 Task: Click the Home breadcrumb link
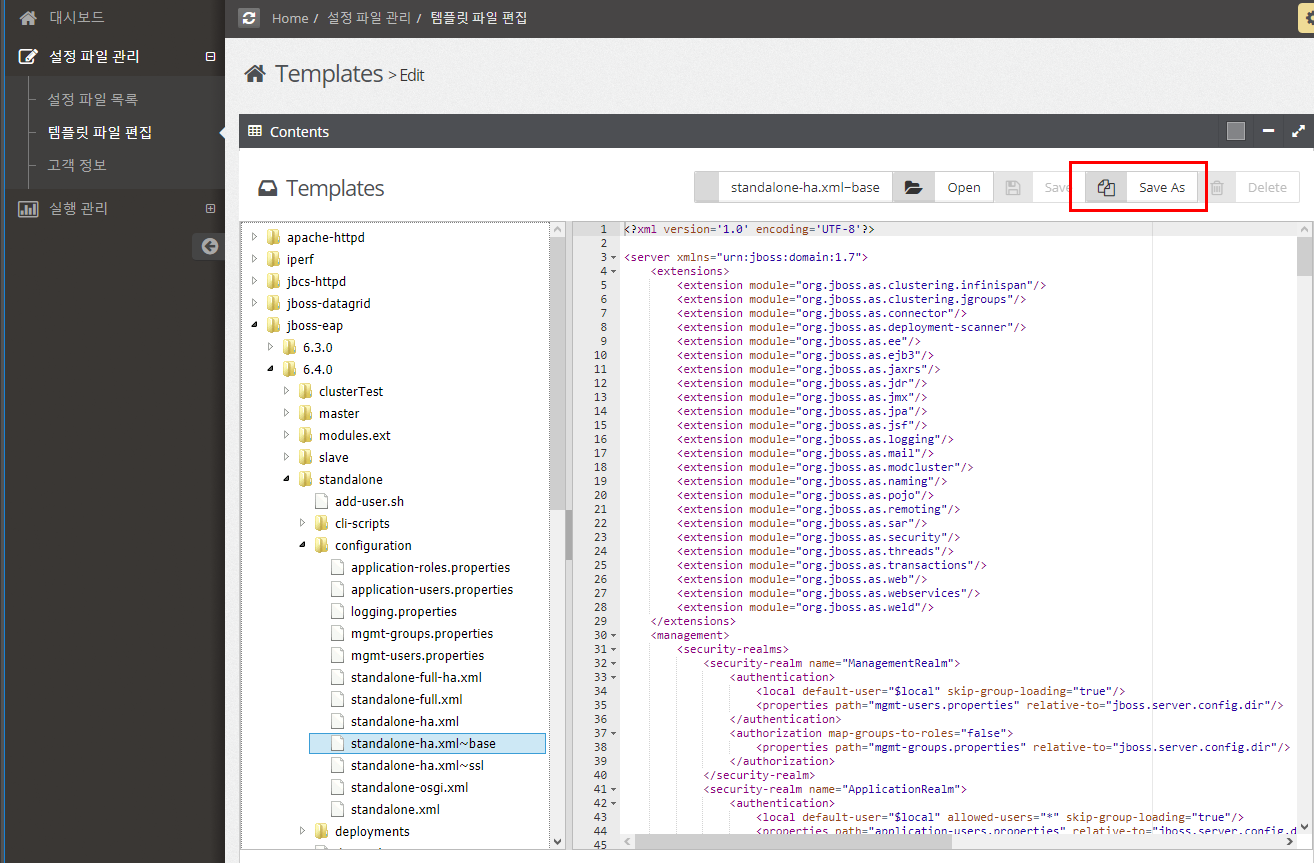pos(290,18)
